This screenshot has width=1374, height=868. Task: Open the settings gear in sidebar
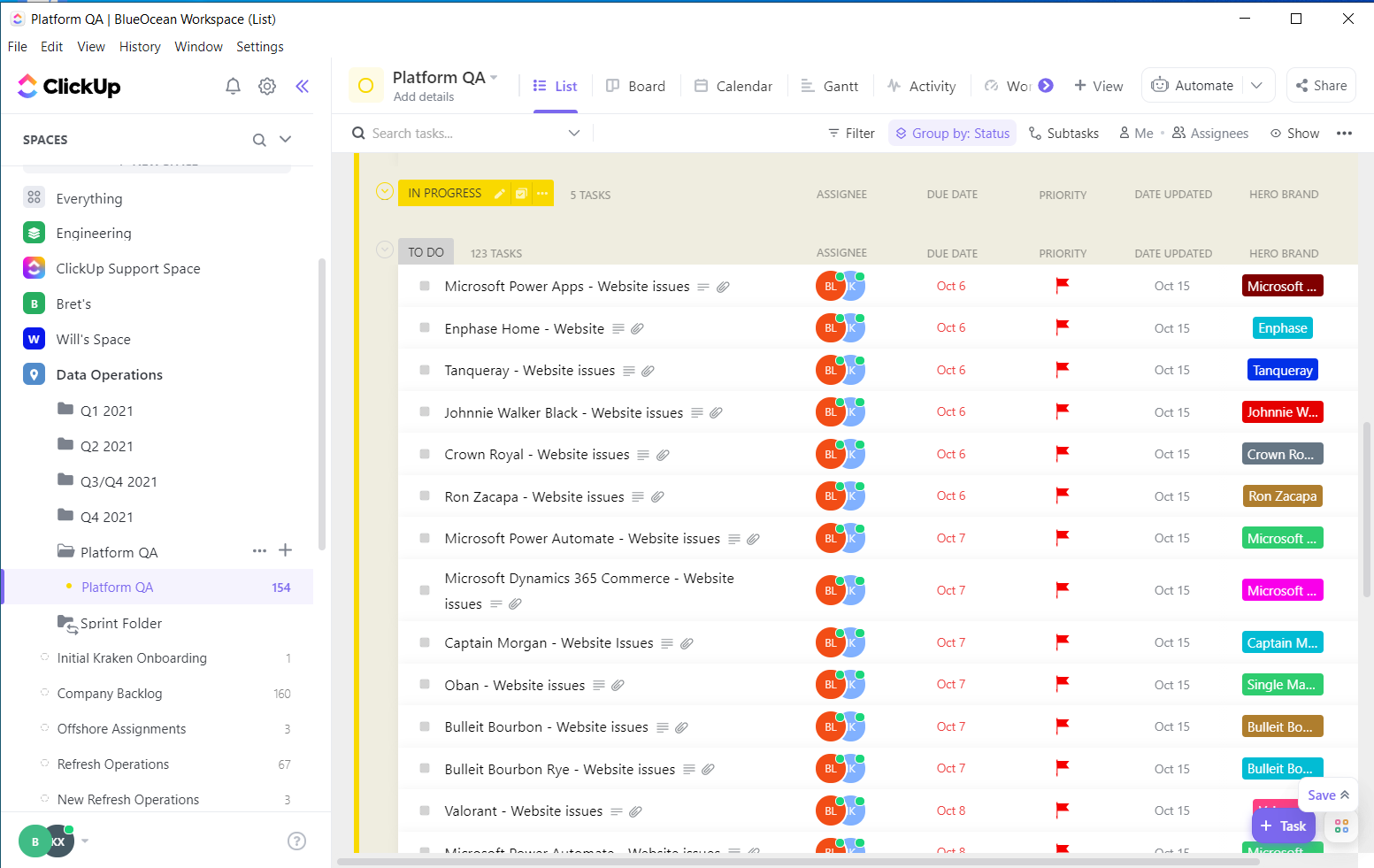pos(267,86)
